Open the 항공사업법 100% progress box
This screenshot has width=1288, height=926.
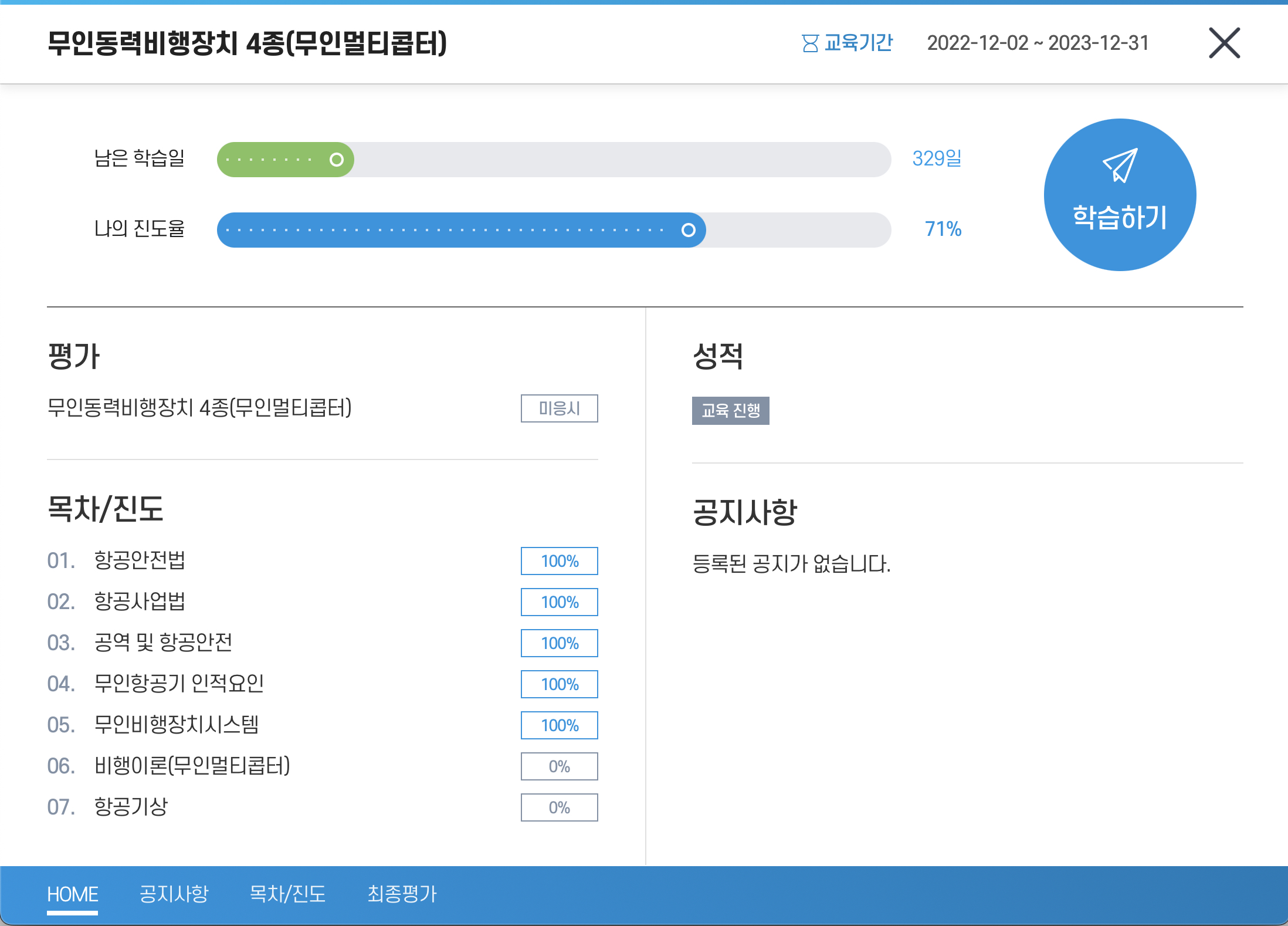pos(558,601)
